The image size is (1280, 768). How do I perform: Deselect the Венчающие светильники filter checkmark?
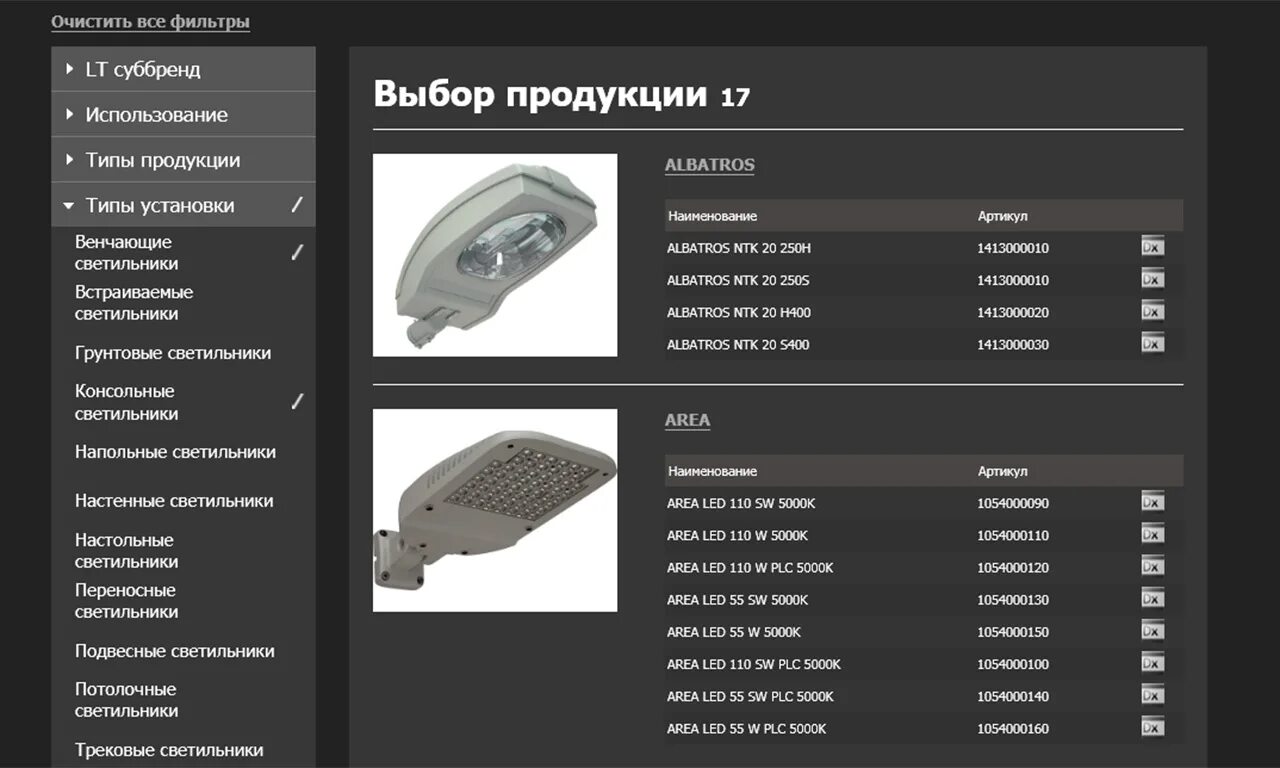point(296,252)
